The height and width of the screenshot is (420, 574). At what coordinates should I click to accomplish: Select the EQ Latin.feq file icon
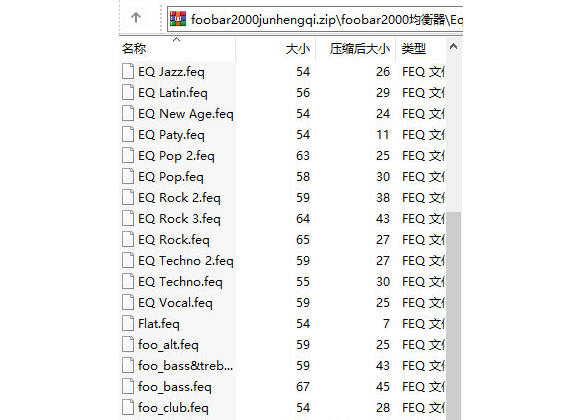pos(128,92)
